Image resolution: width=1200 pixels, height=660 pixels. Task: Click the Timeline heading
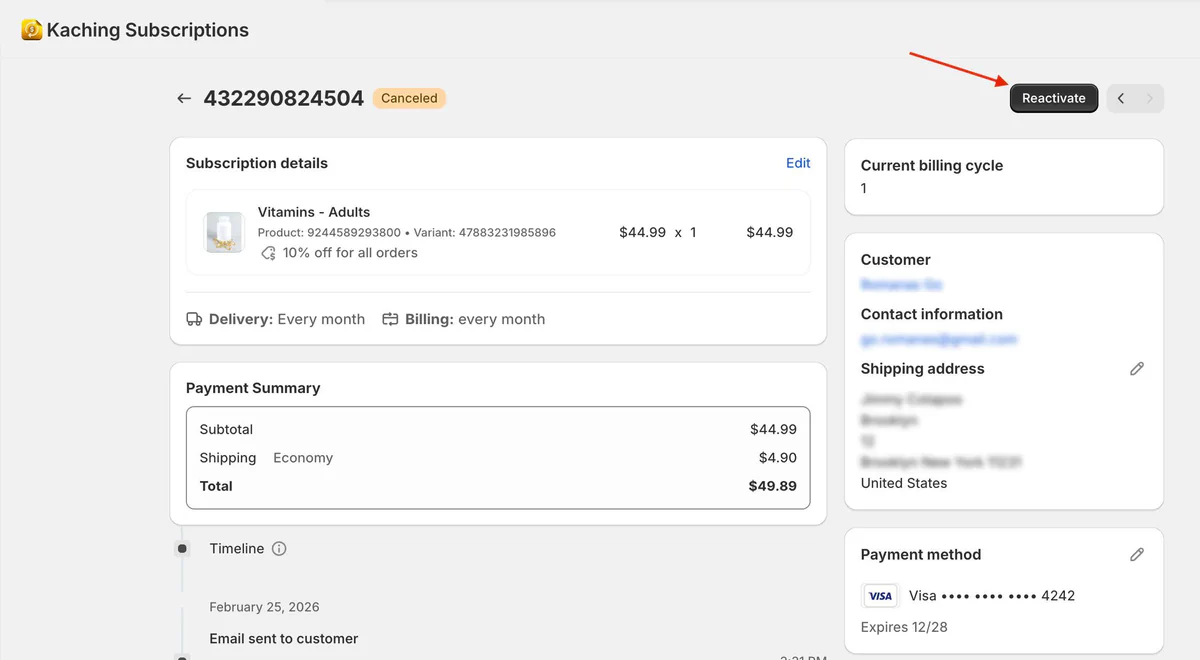(237, 548)
